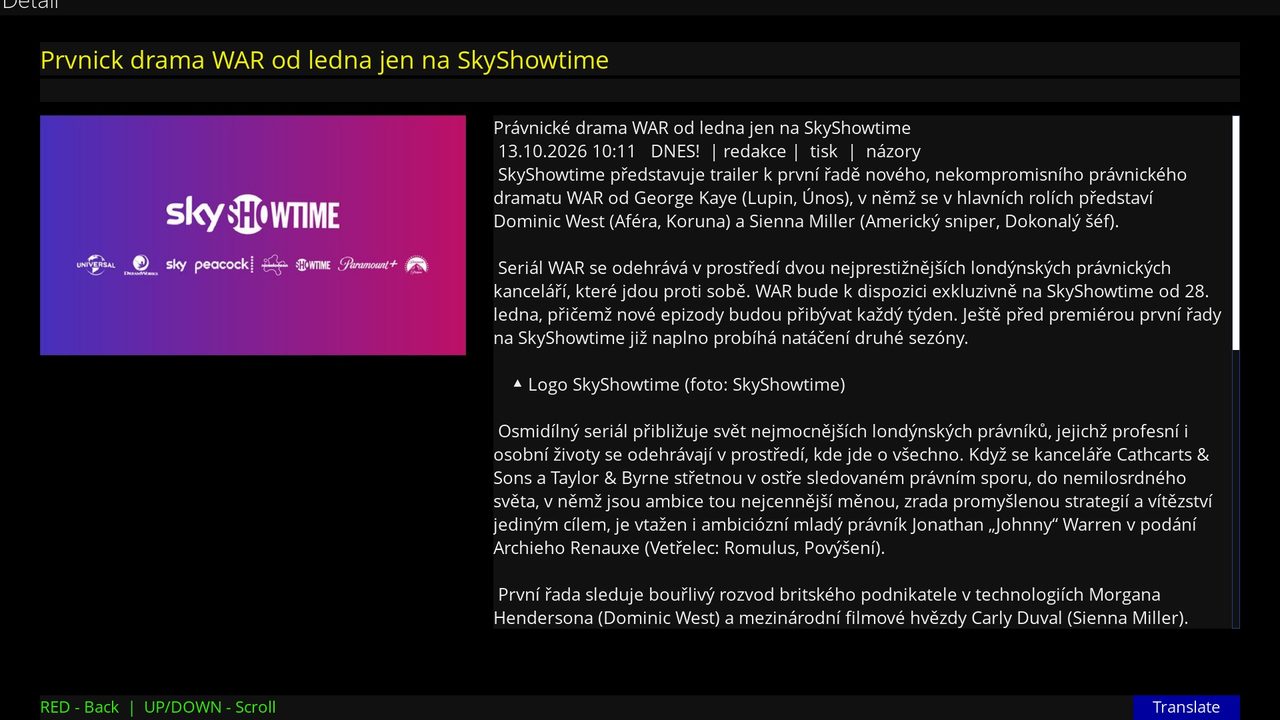Click the "tisk" text in article byline

coord(824,152)
